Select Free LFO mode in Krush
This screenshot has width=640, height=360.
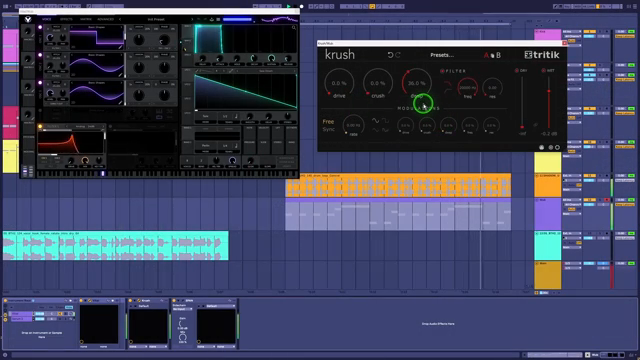pos(328,122)
